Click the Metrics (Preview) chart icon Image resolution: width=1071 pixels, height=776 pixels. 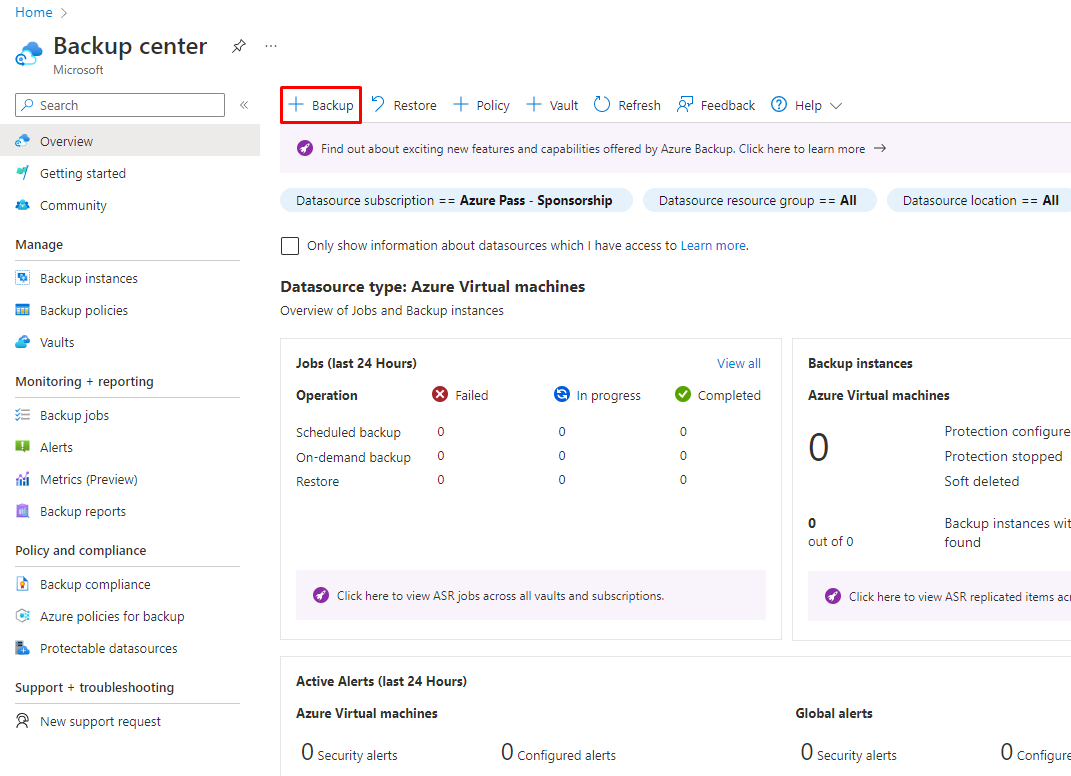tap(23, 479)
